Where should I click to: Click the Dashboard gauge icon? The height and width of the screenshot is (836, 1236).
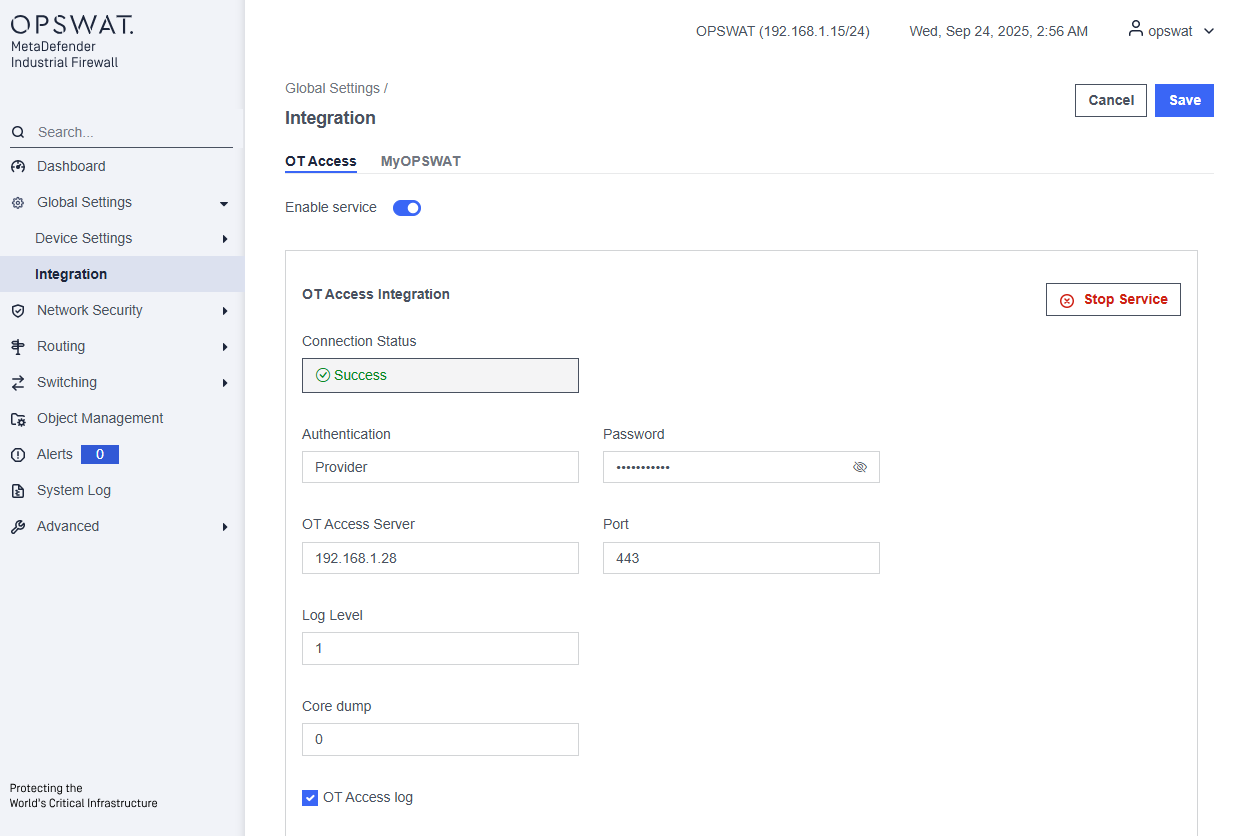[18, 167]
